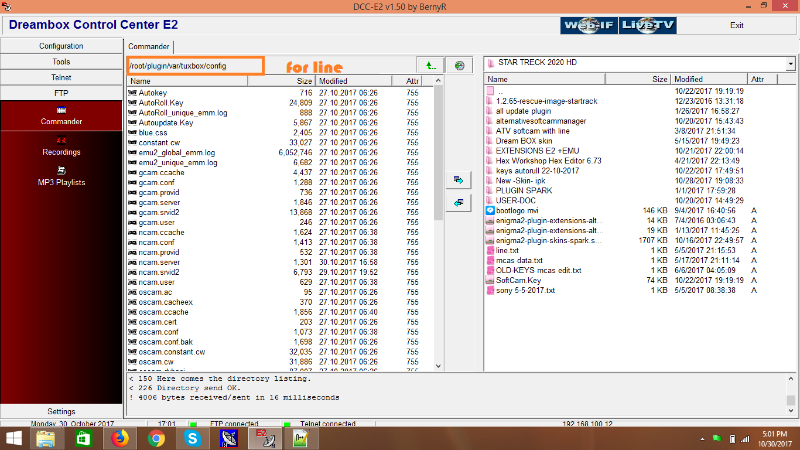This screenshot has width=800, height=450.
Task: Launch LiveTV
Action: point(647,25)
